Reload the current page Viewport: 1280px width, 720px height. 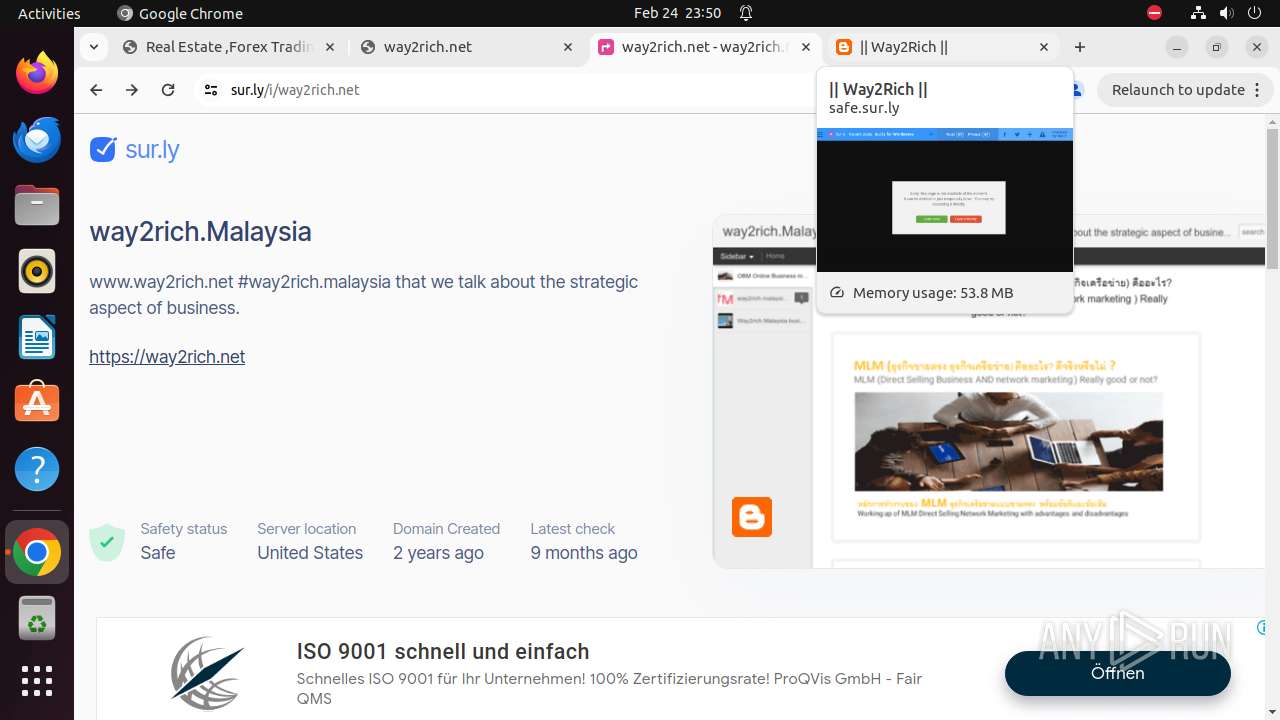click(x=168, y=90)
